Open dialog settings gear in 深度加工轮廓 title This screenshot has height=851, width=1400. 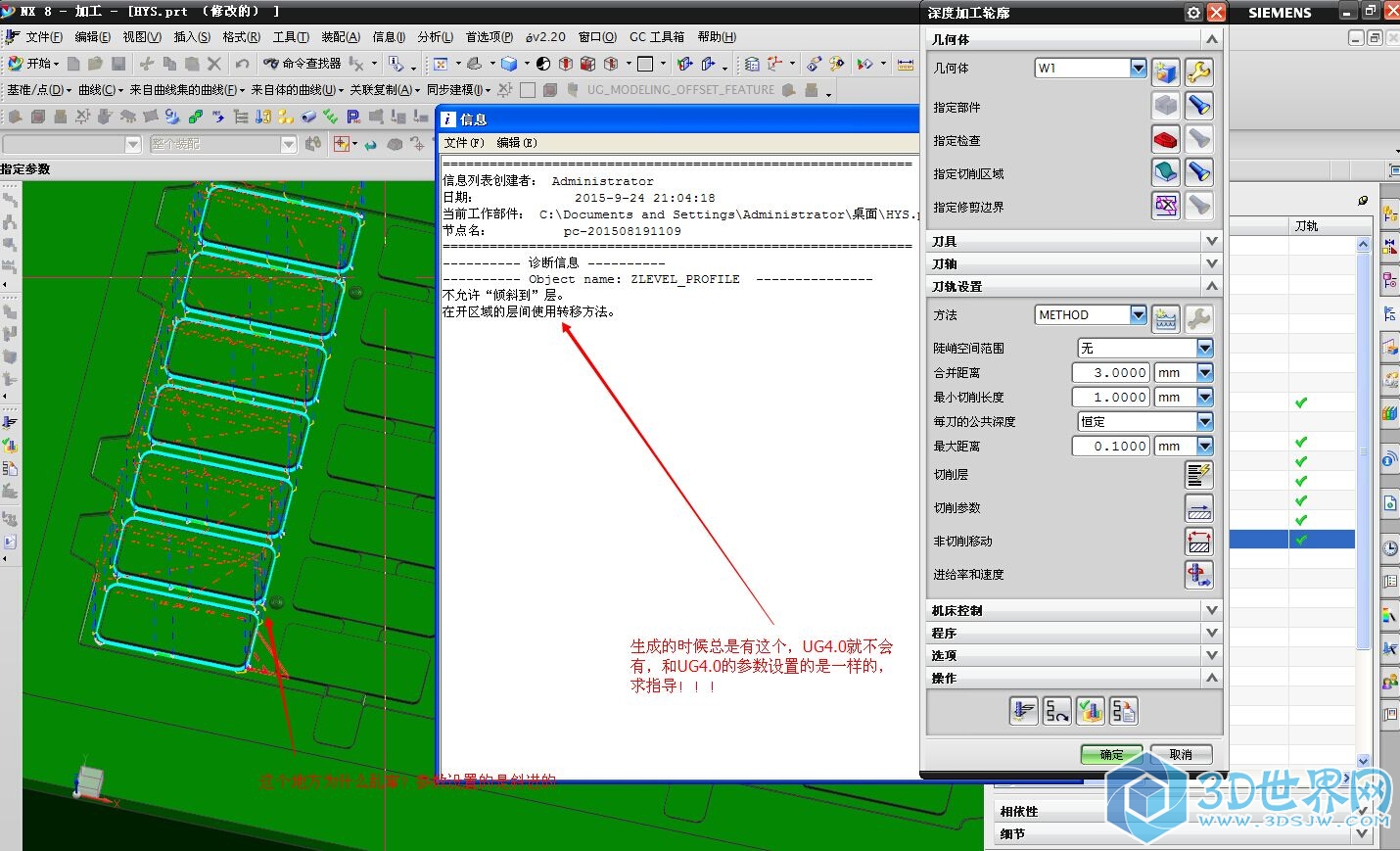pos(1193,12)
